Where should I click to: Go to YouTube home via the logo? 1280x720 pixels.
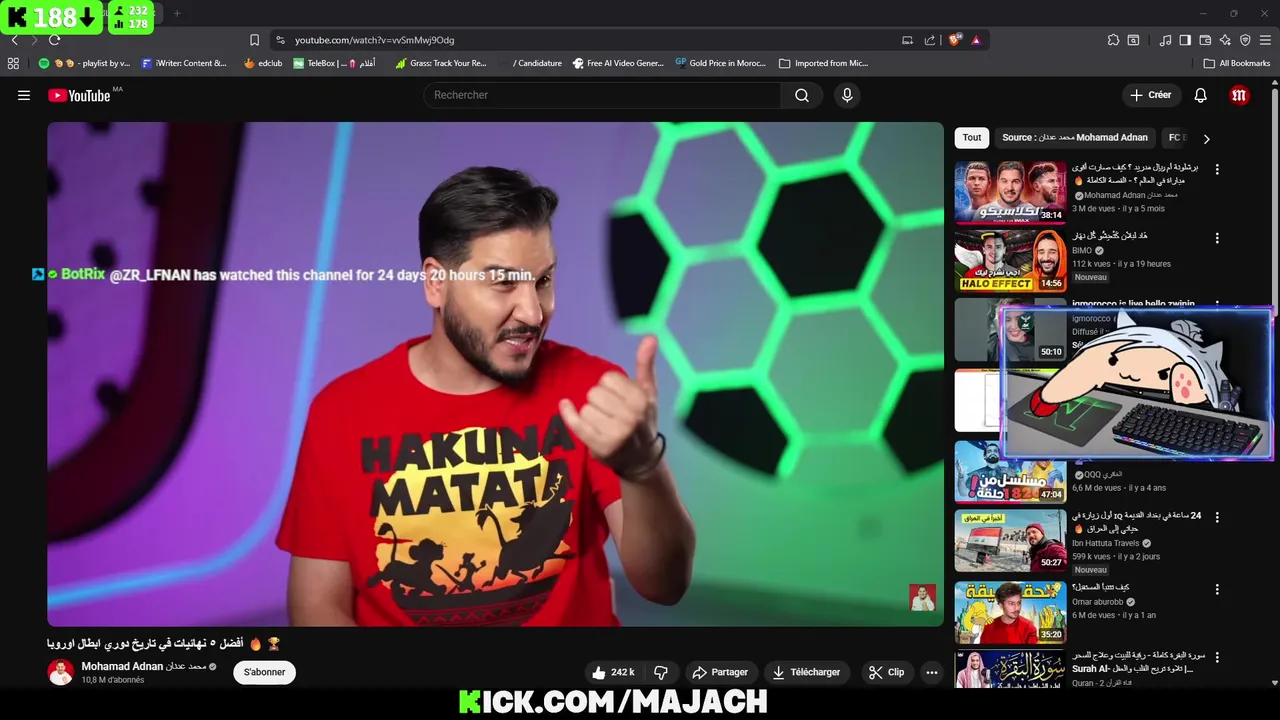coord(79,95)
